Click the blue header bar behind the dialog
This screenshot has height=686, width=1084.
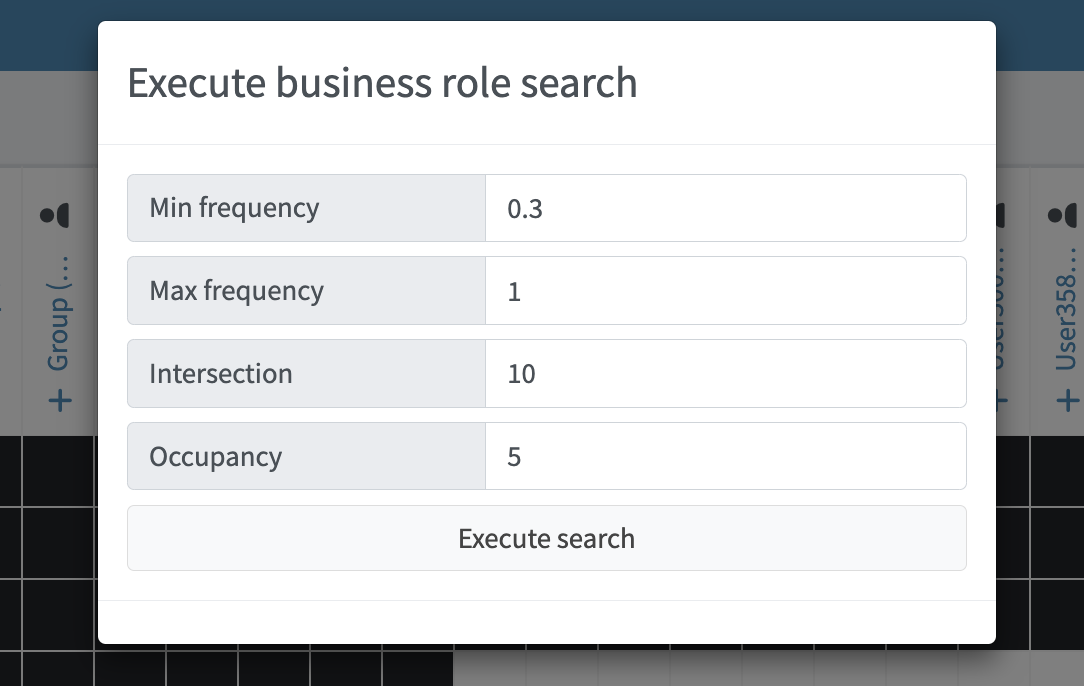coord(48,35)
